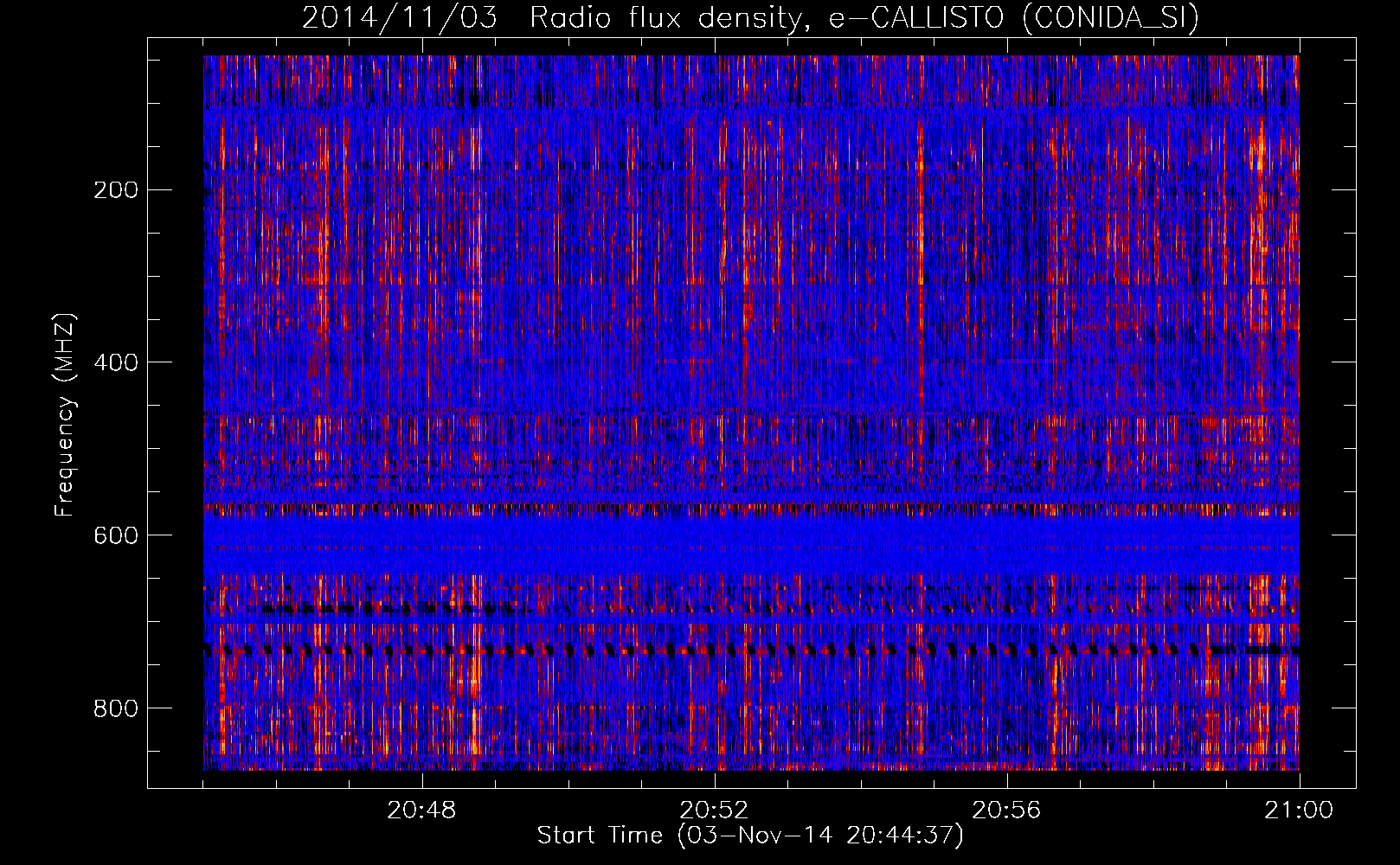Click the 'Start Time (03-Nov-14 20:44:37)' label
Image resolution: width=1400 pixels, height=865 pixels.
(x=750, y=836)
